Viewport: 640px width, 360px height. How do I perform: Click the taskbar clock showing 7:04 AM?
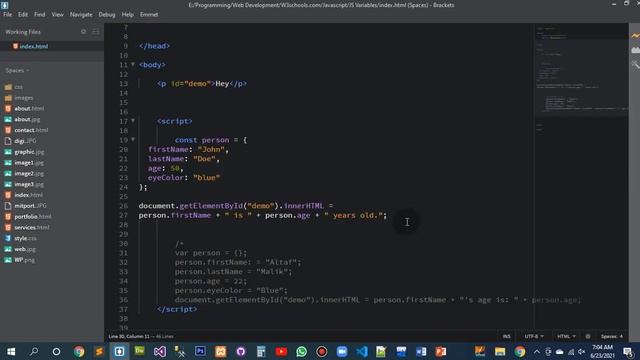pos(602,351)
